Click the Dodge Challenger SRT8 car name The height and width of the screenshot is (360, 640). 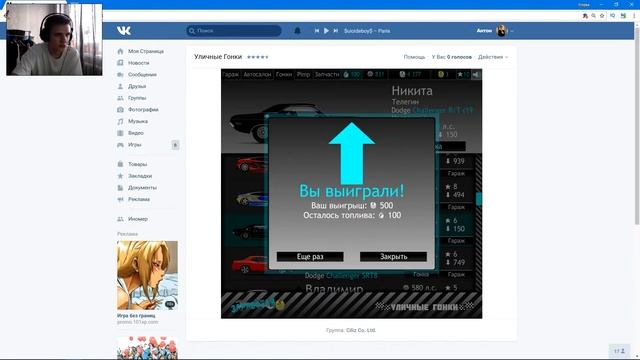(341, 276)
